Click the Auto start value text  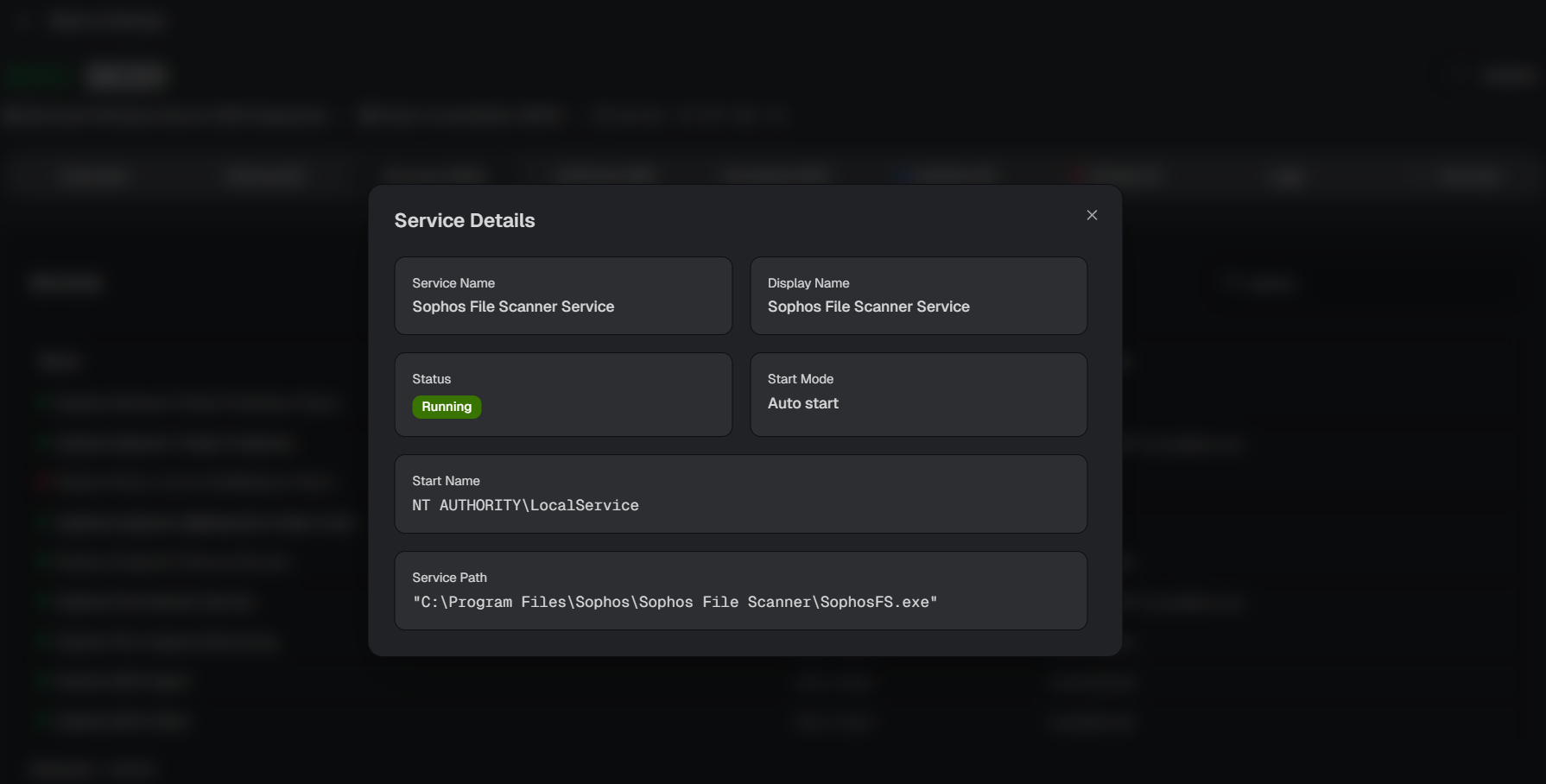803,403
